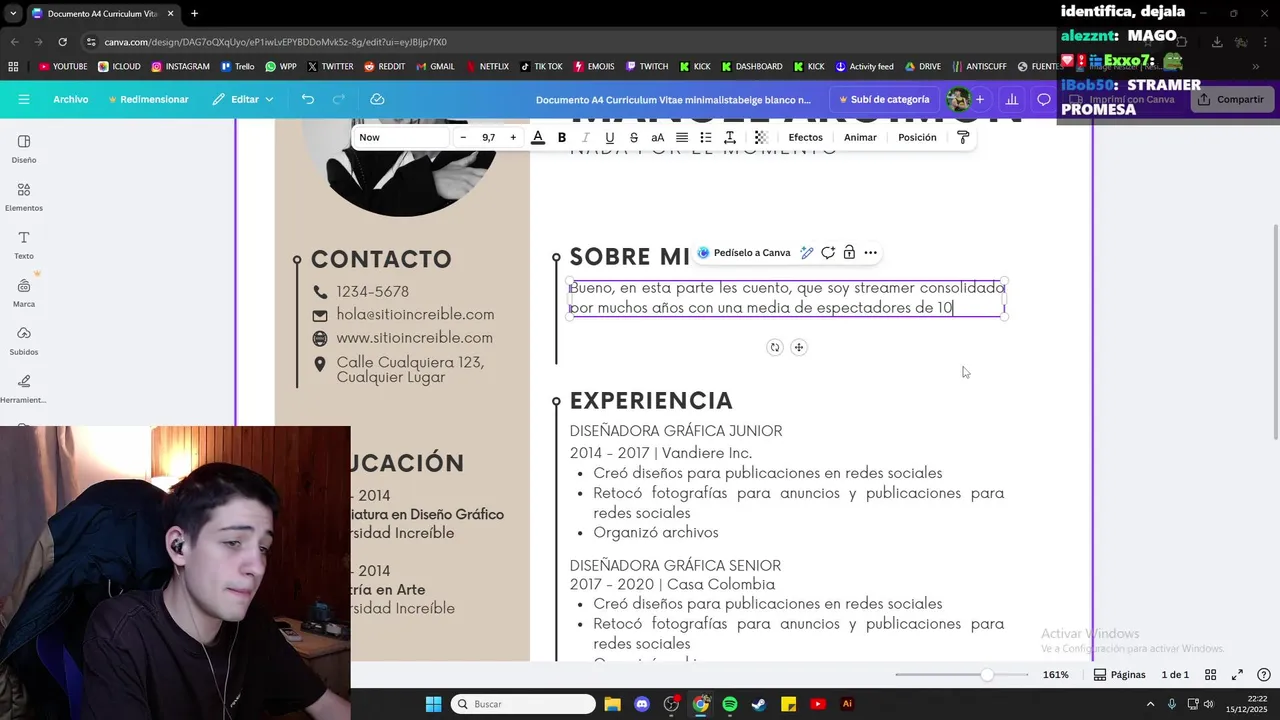The image size is (1280, 720).
Task: Change text alignment
Action: (682, 137)
